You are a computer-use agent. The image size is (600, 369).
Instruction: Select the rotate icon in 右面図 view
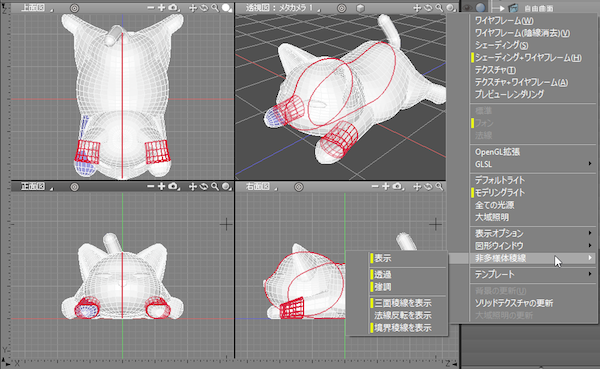pos(428,186)
